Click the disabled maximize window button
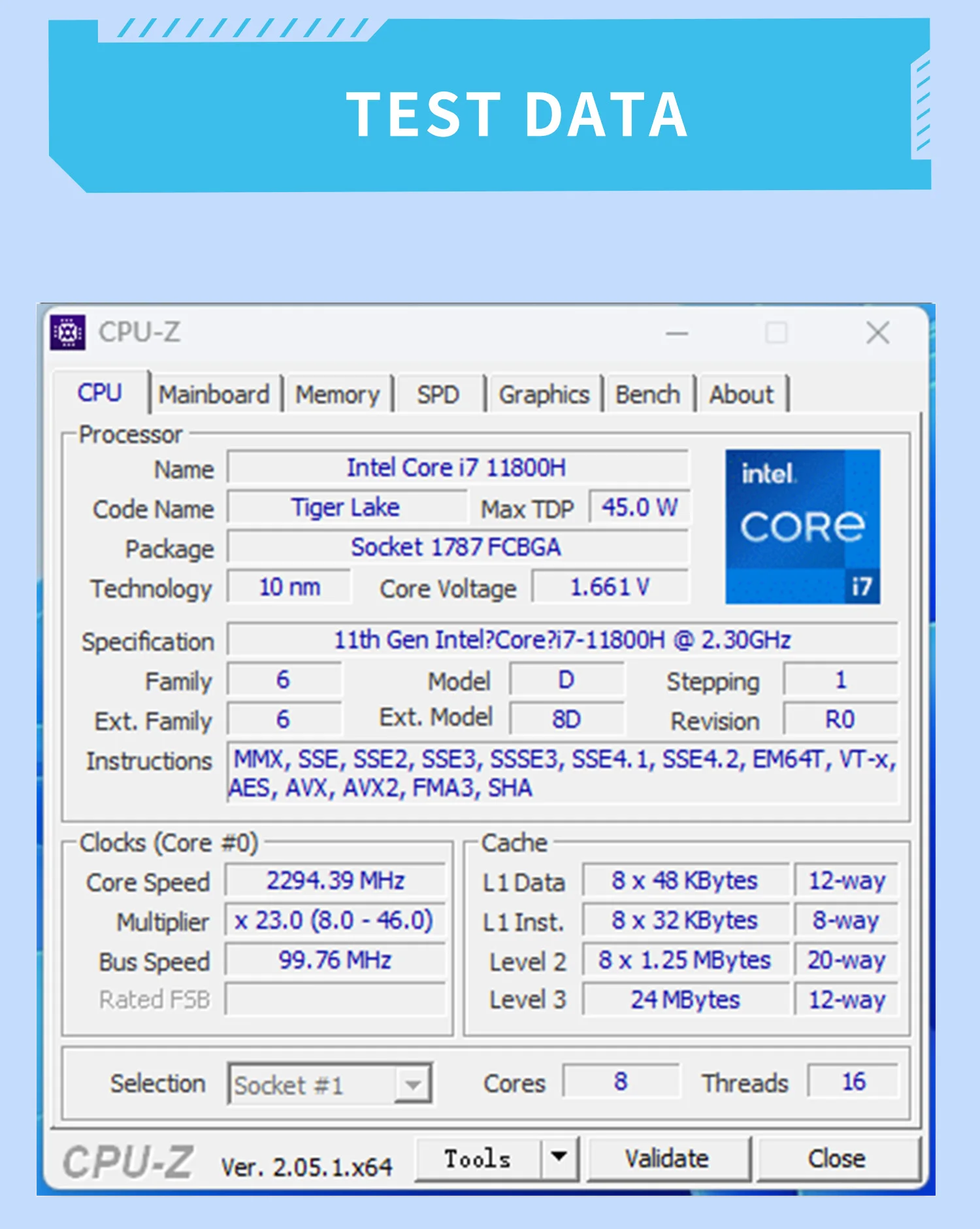This screenshot has width=980, height=1229. tap(776, 333)
